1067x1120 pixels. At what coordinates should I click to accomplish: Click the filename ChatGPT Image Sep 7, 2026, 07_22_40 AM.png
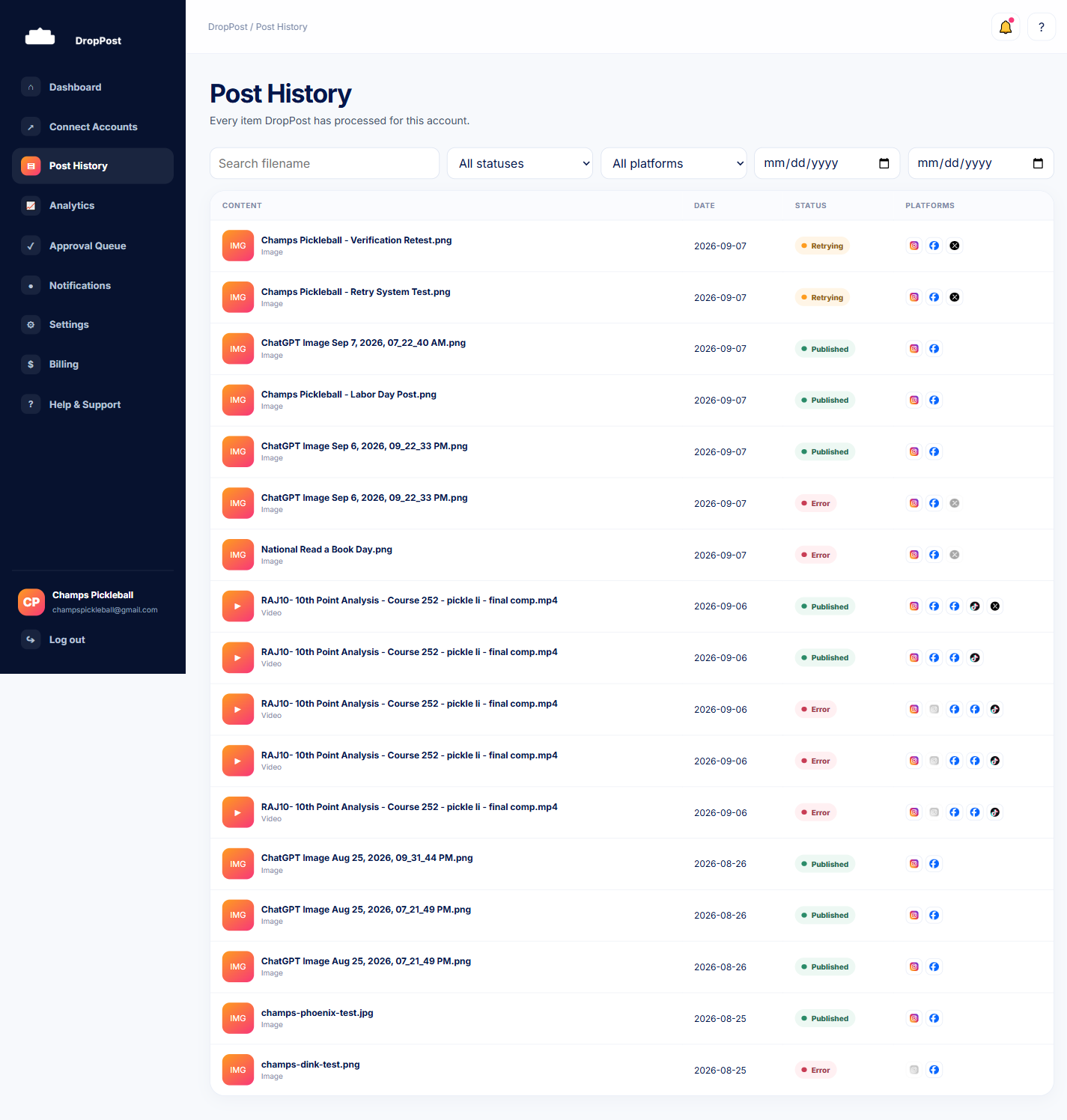(x=363, y=343)
